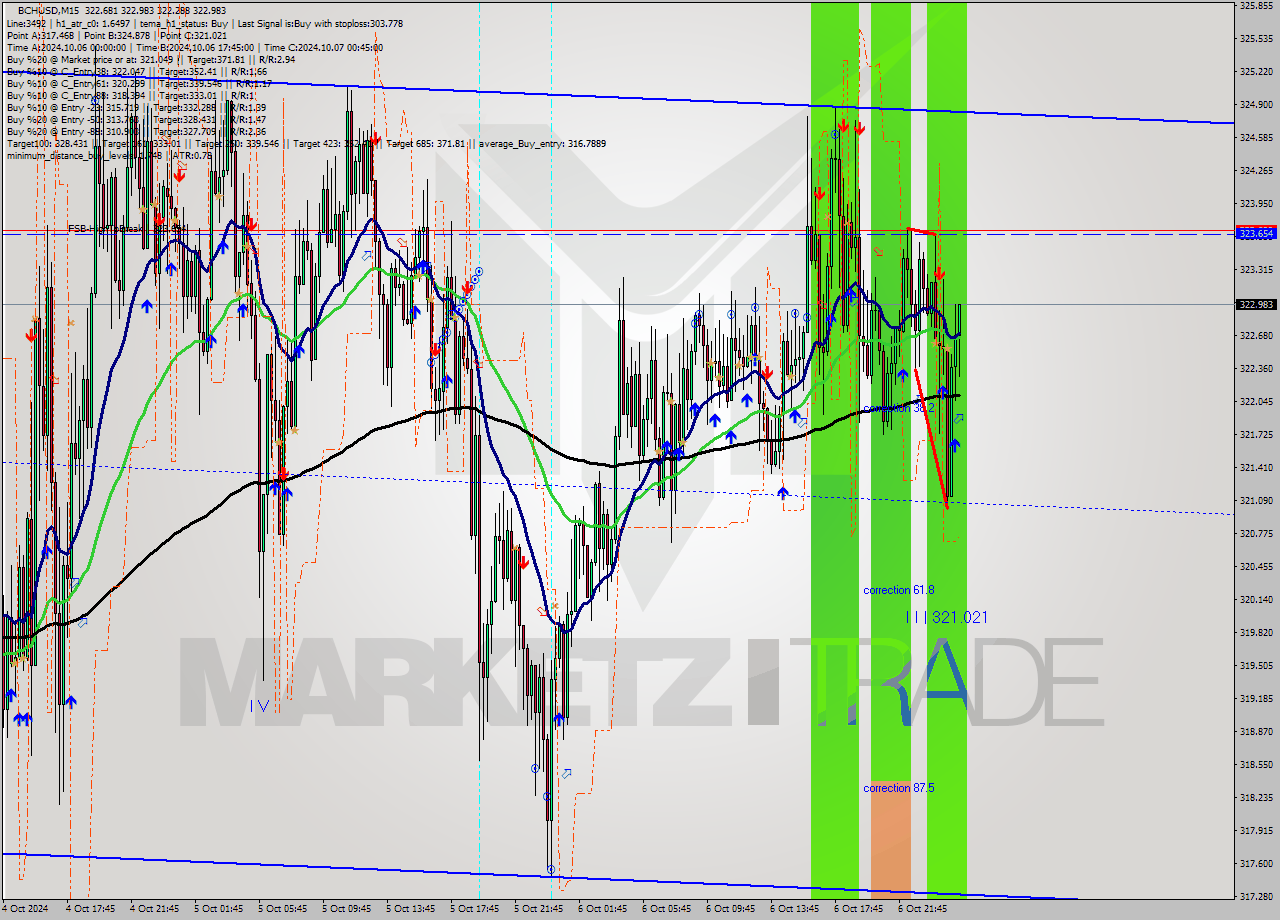
Task: Click the 325.865 price axis label
Action: point(1256,5)
